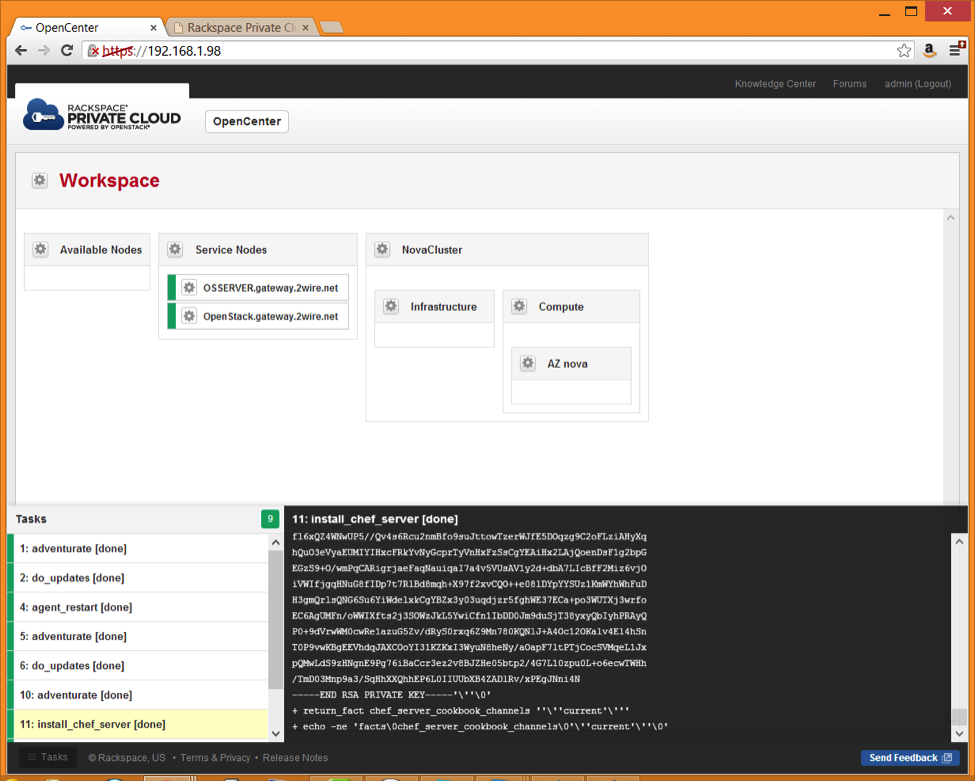Screen dimensions: 975x782
Task: Click the tasks list scrollbar thumb
Action: point(275,619)
